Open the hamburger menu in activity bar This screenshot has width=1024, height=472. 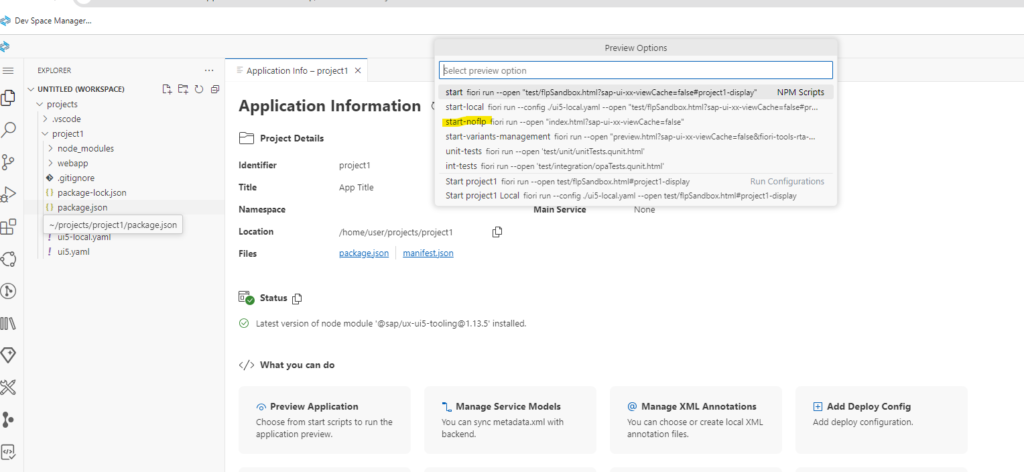(8, 70)
